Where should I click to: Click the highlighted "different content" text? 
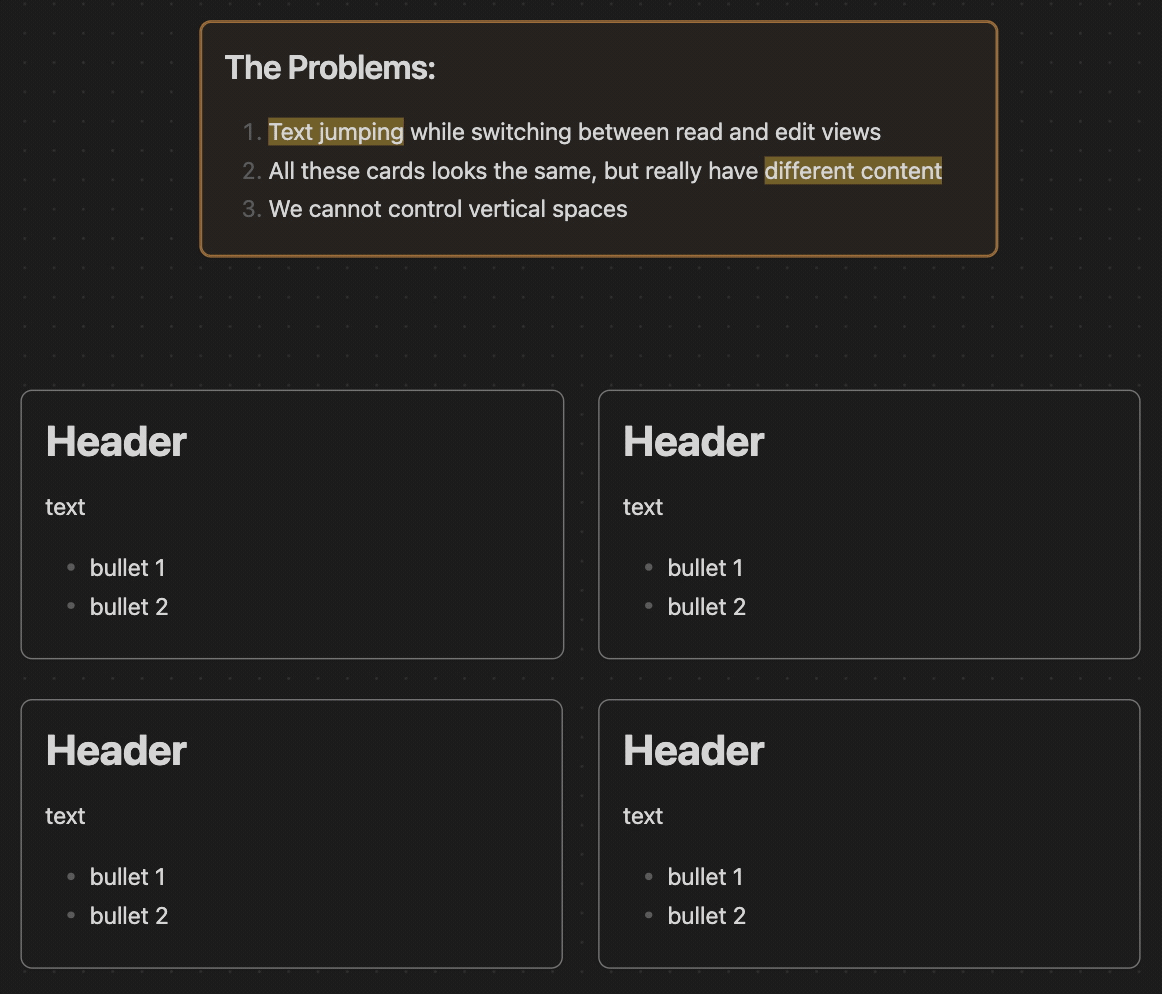853,171
